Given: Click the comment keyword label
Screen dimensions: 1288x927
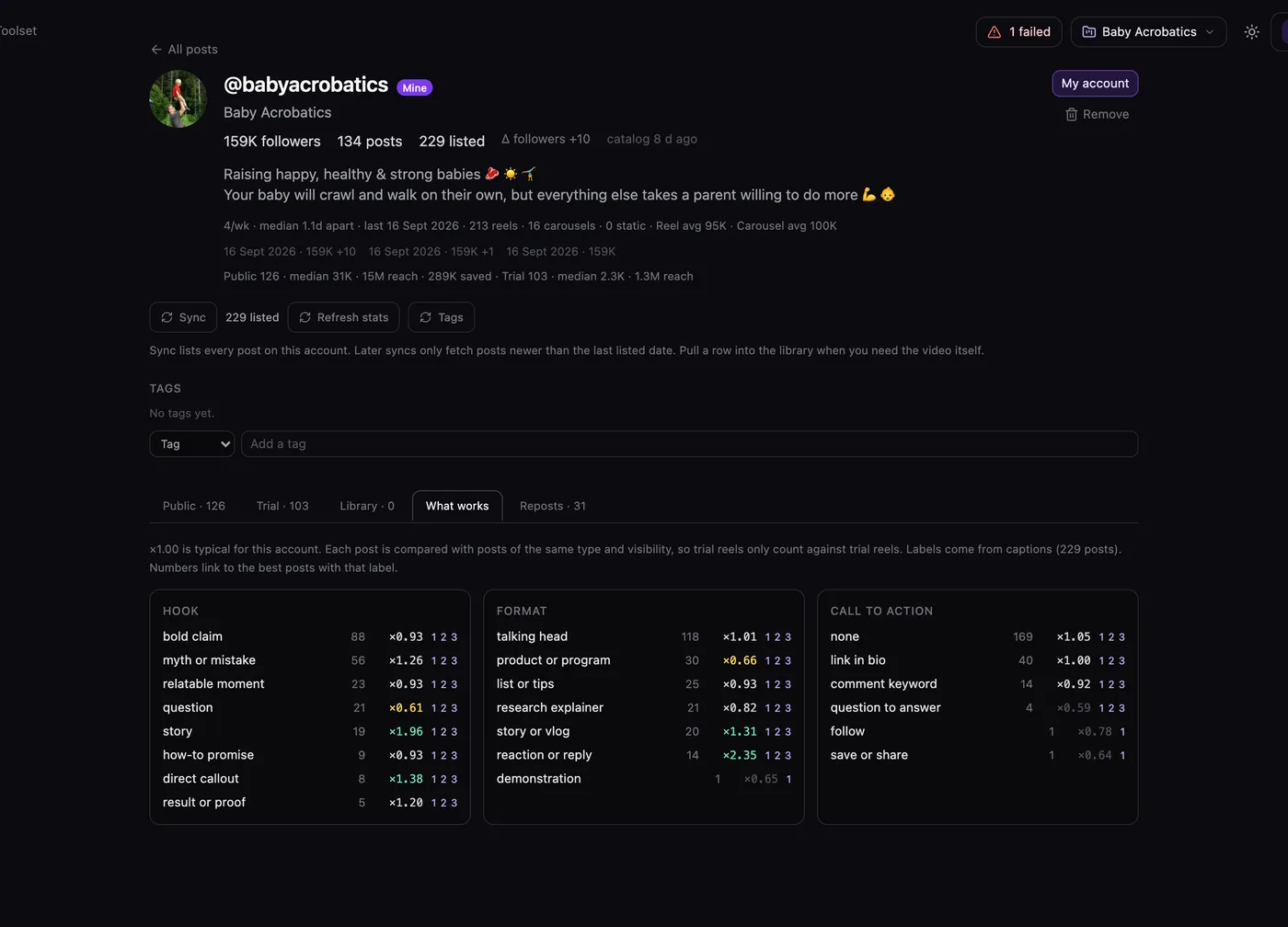Looking at the screenshot, I should 884,684.
